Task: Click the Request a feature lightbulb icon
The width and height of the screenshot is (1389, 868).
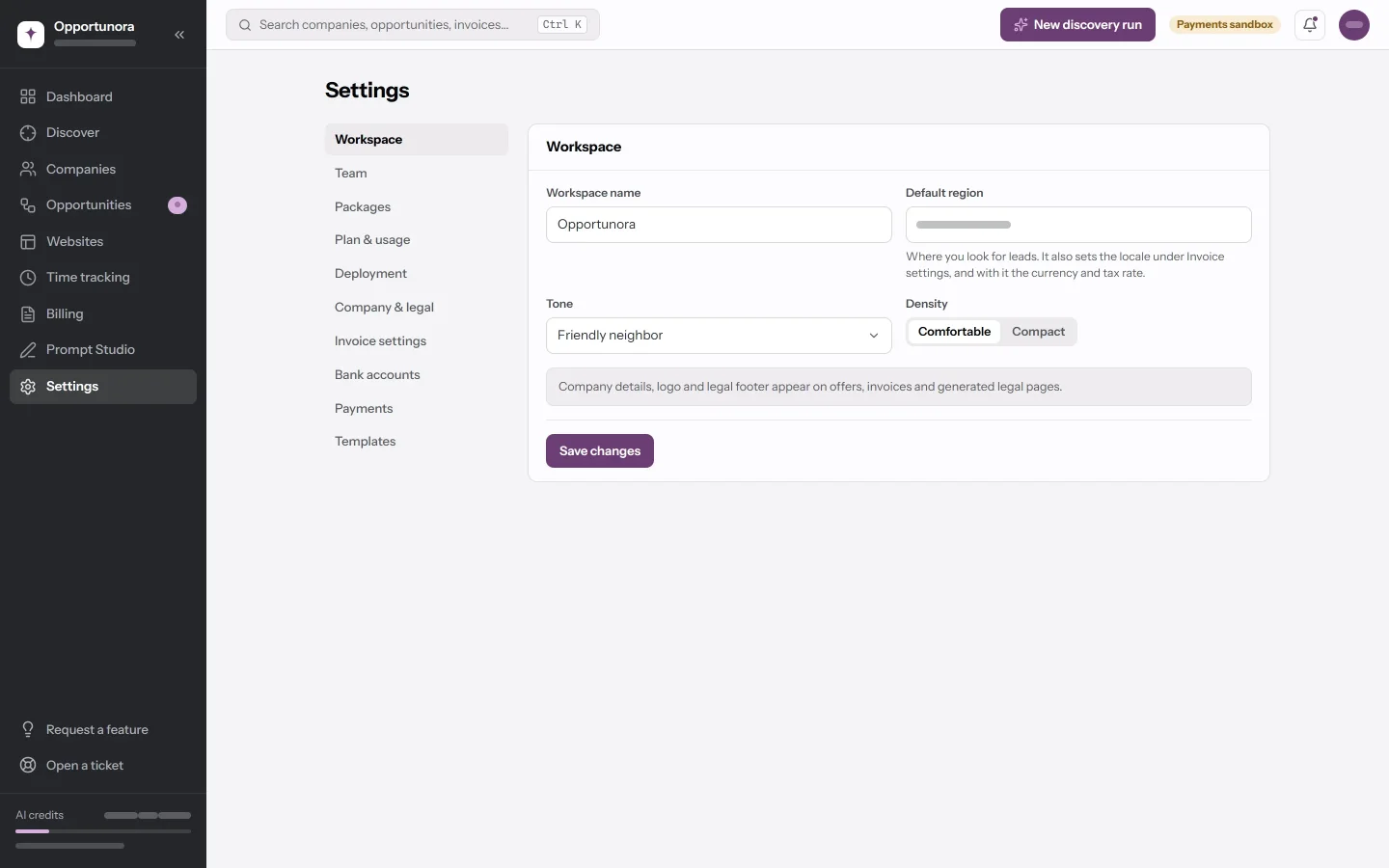Action: [28, 729]
